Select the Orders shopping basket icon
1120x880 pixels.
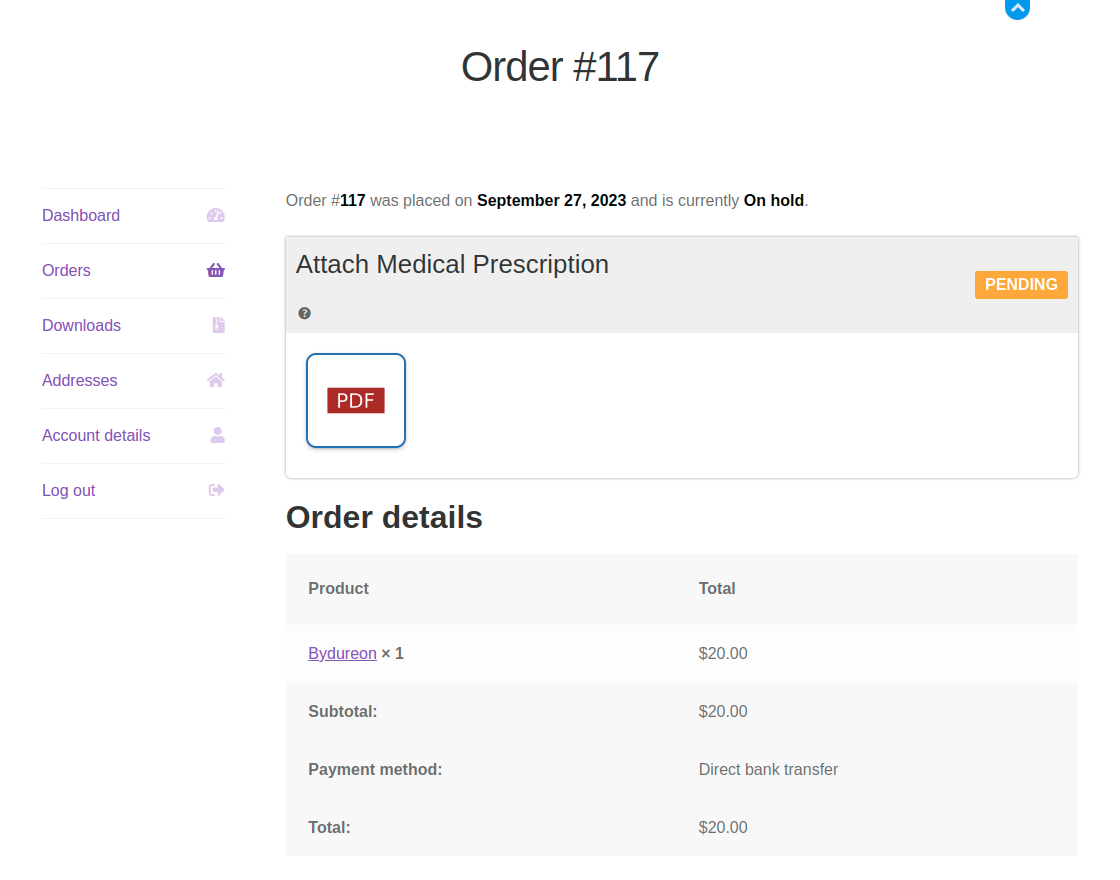215,270
